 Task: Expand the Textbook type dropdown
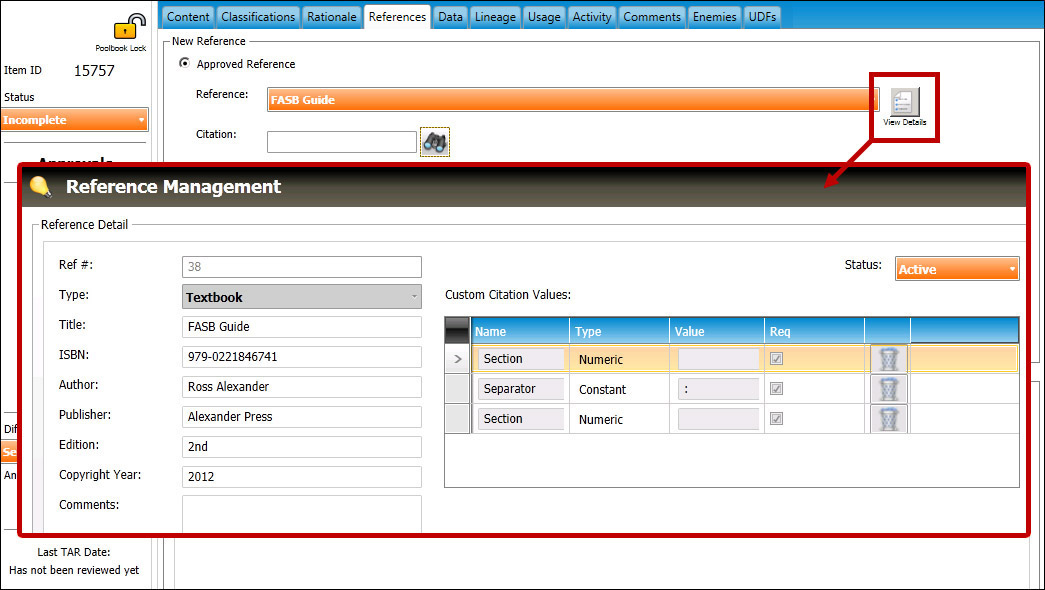click(x=302, y=297)
